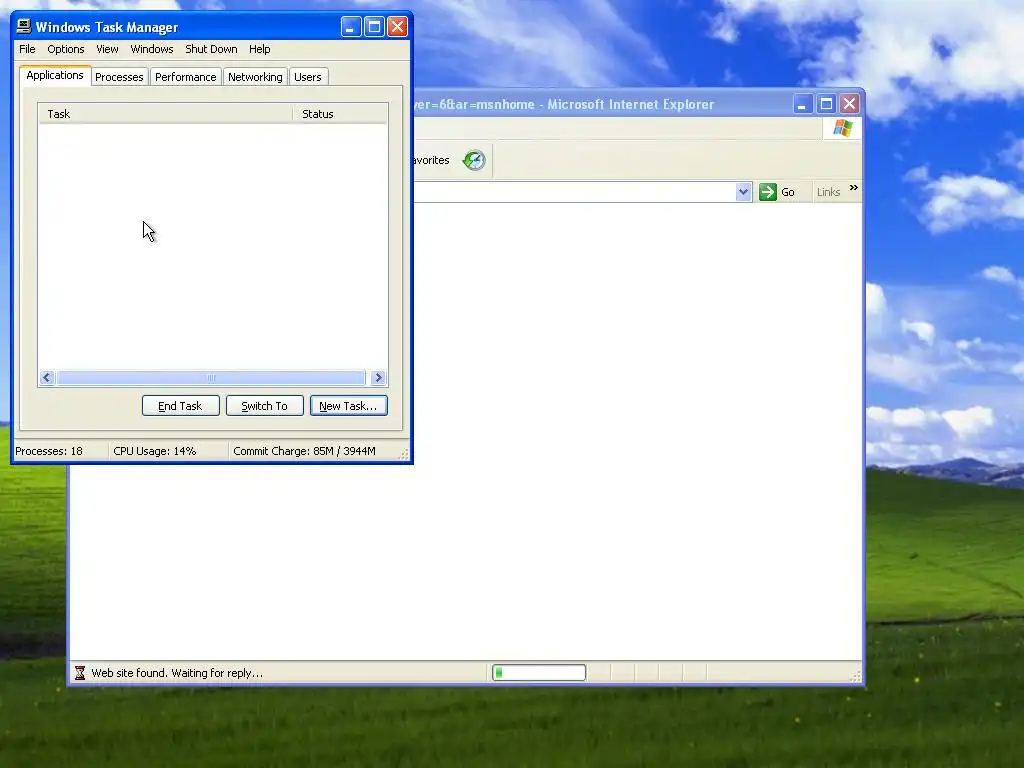Switch to the Applications tab

(55, 75)
